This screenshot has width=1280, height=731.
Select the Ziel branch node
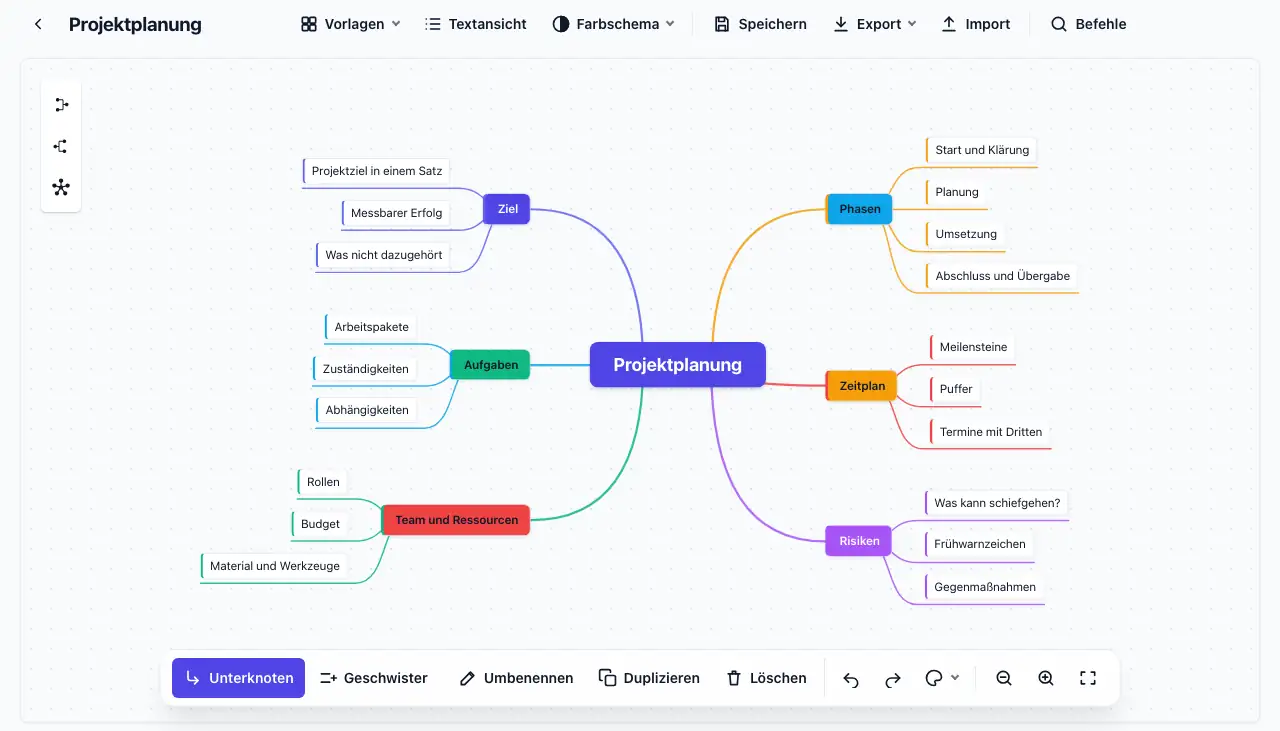tap(507, 209)
